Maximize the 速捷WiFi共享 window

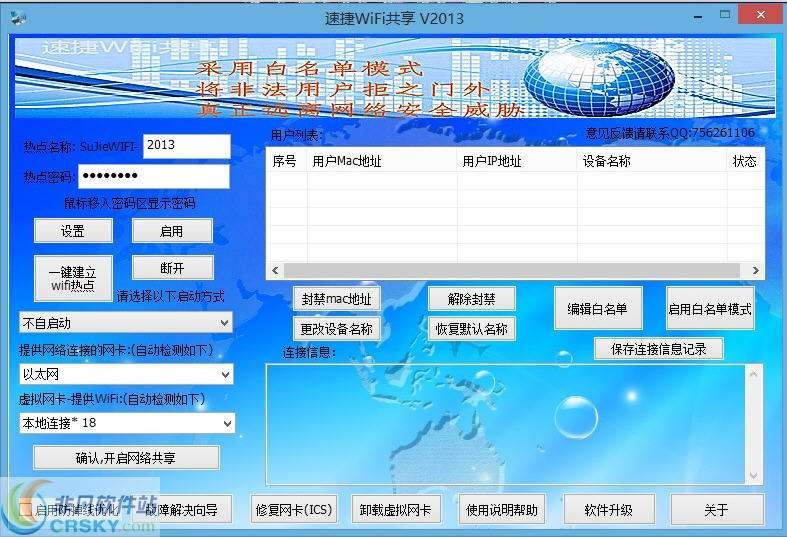[x=725, y=15]
